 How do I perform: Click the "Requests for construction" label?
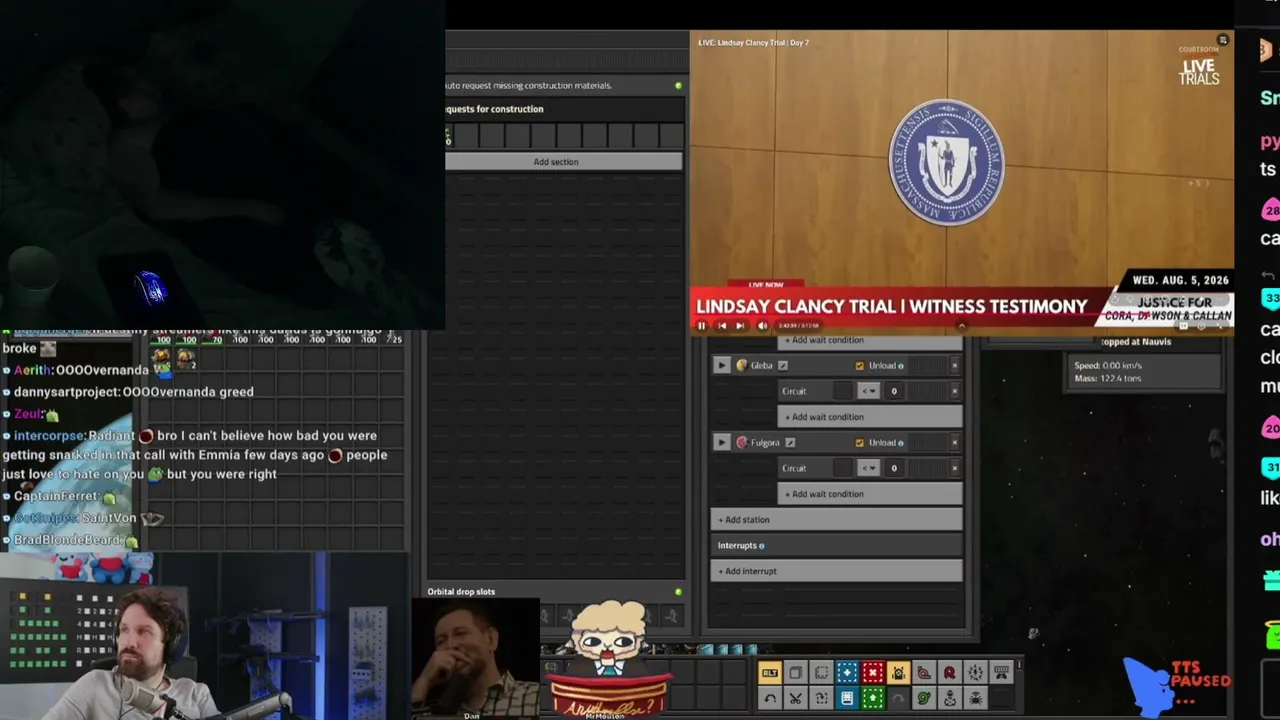(495, 109)
